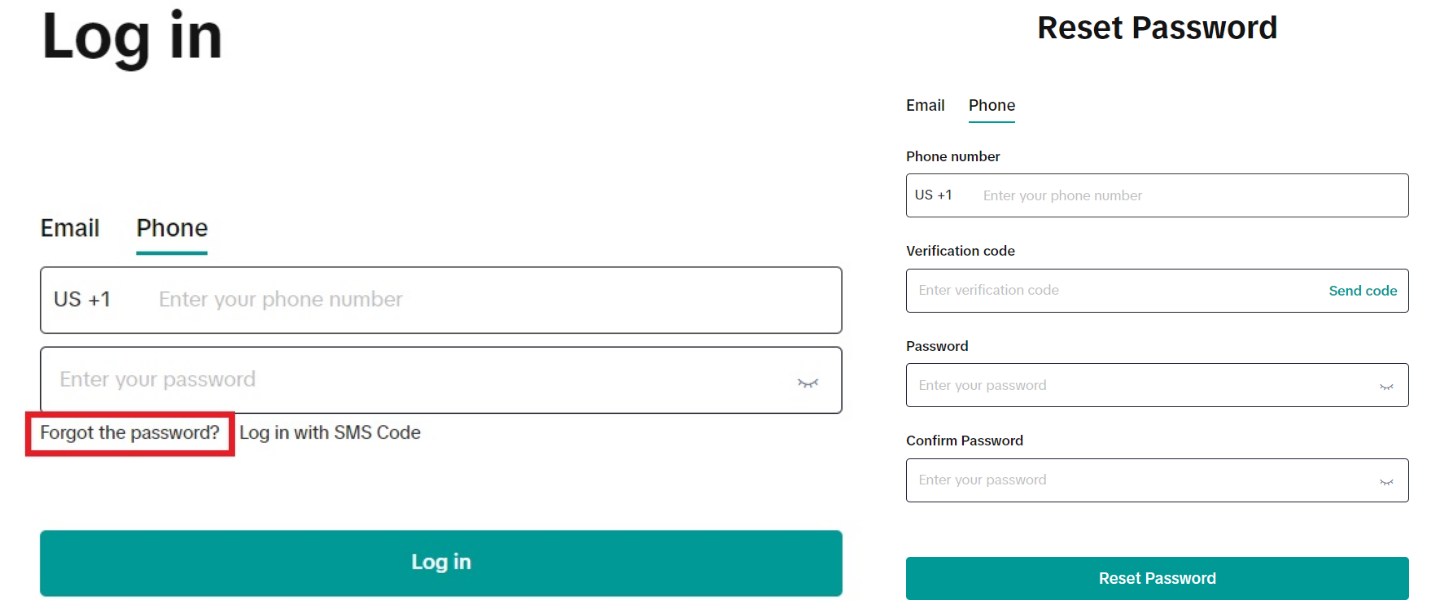
Task: Click the Confirm Password input field
Action: [1130, 481]
